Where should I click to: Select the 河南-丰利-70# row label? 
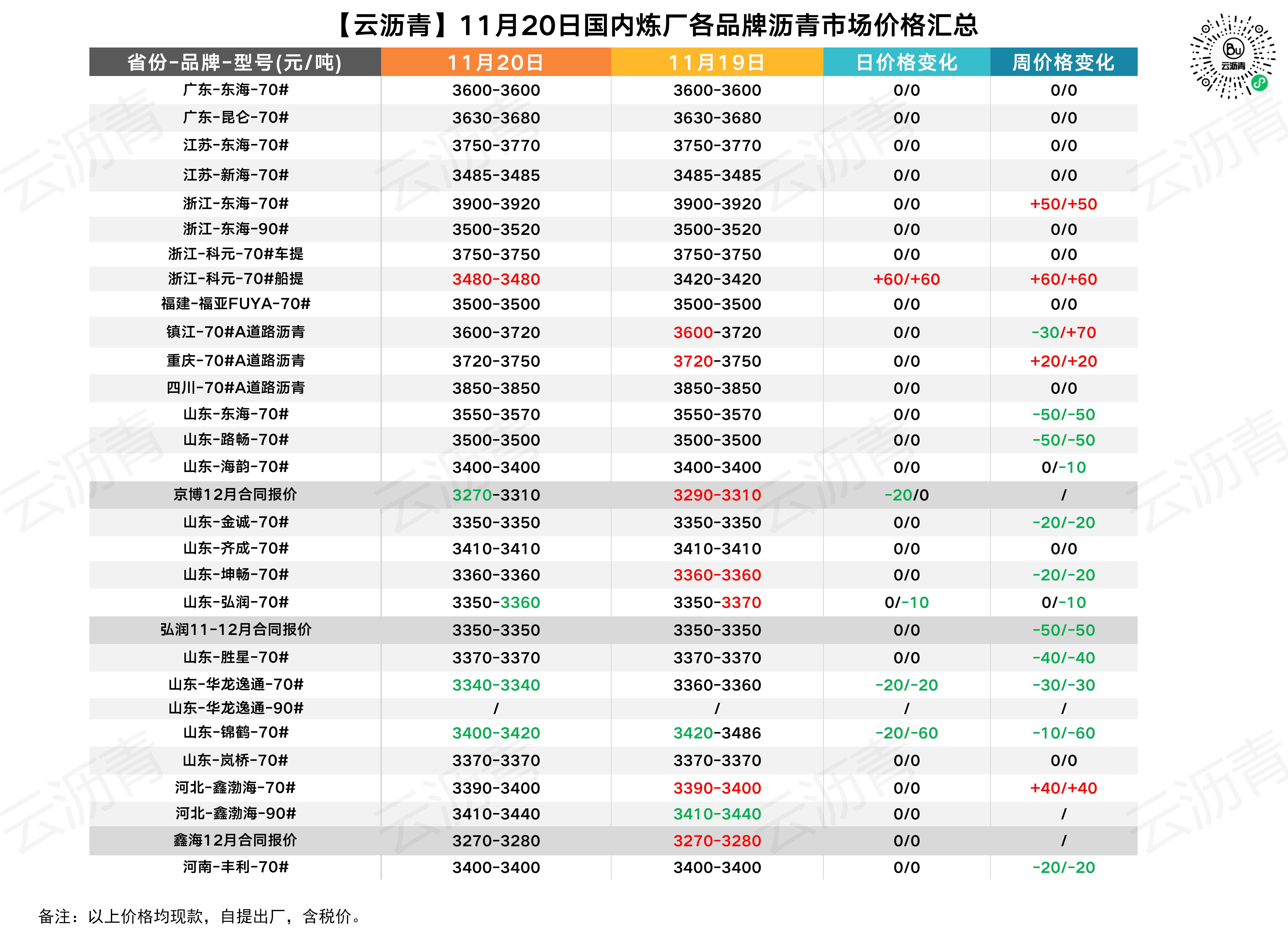(x=236, y=867)
